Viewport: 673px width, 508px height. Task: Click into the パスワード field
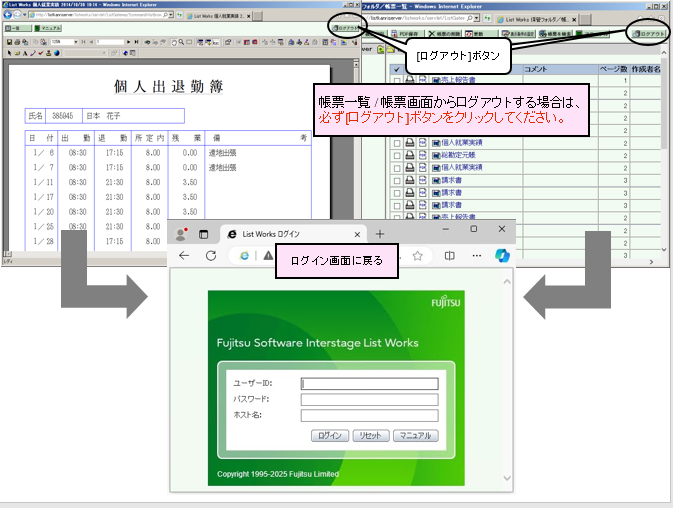pyautogui.click(x=370, y=399)
